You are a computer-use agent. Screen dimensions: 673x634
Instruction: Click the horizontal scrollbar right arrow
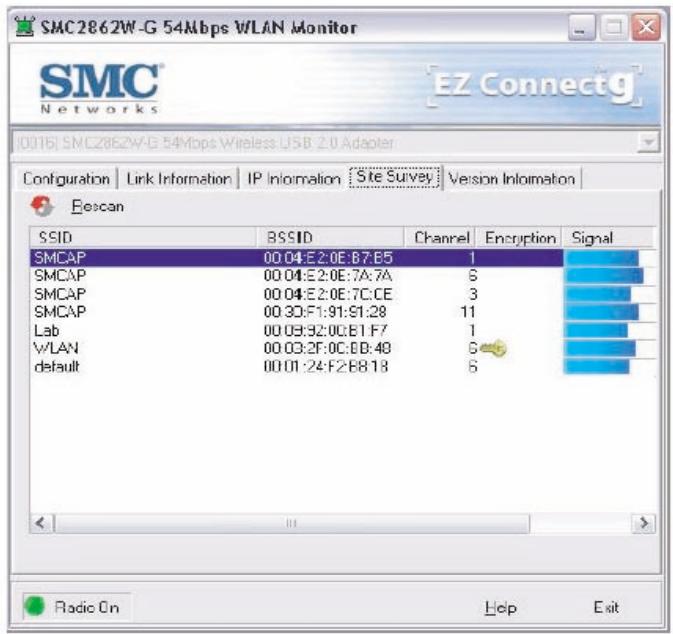[644, 523]
